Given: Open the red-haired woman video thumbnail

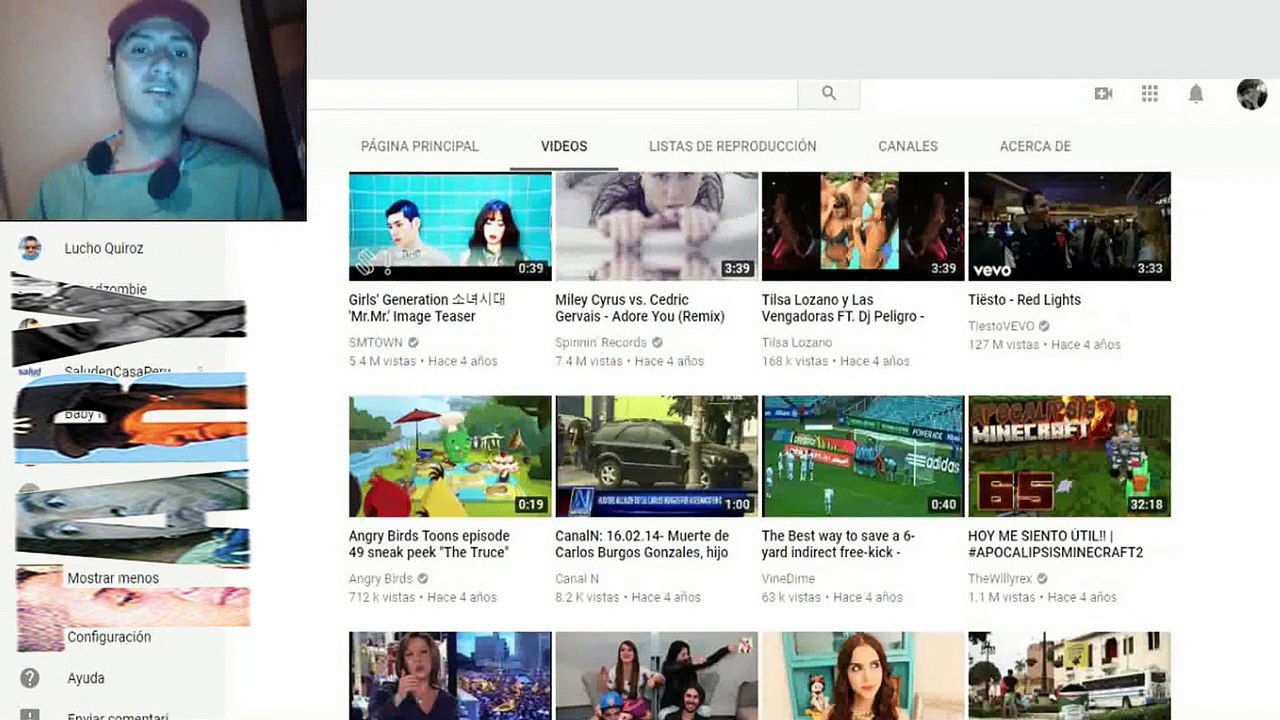Looking at the screenshot, I should click(863, 675).
